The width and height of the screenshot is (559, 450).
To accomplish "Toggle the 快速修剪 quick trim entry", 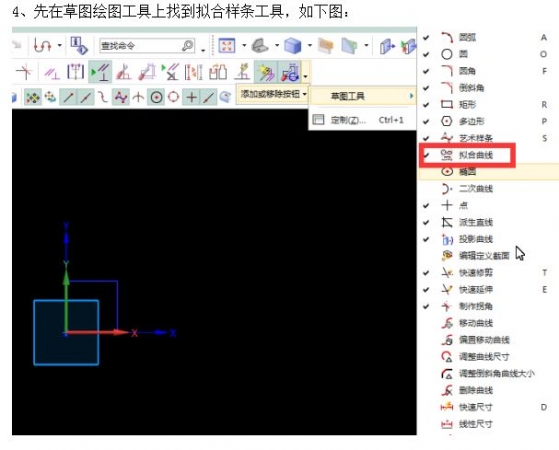I will tap(485, 273).
